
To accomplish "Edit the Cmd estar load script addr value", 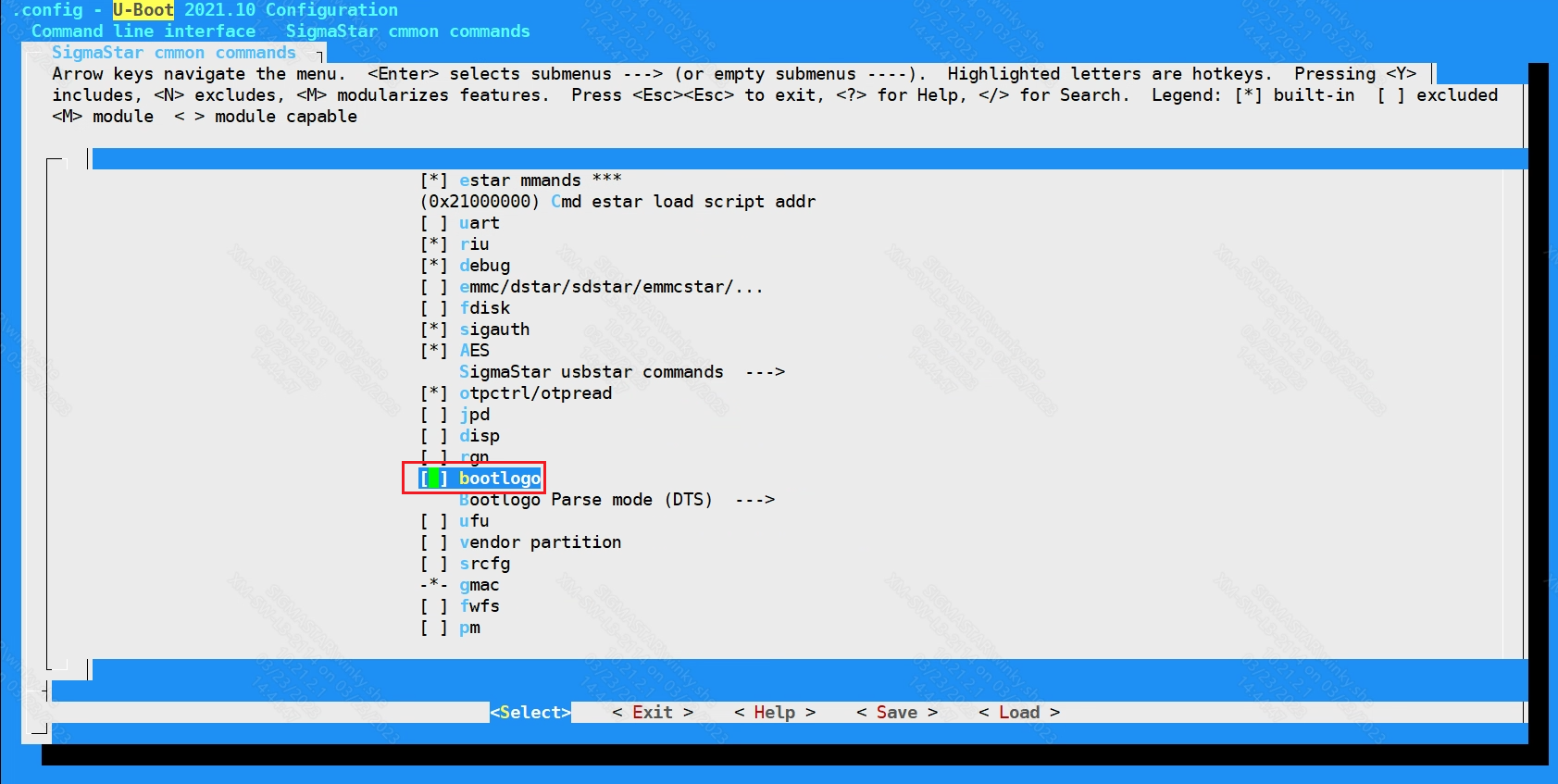I will [x=617, y=202].
